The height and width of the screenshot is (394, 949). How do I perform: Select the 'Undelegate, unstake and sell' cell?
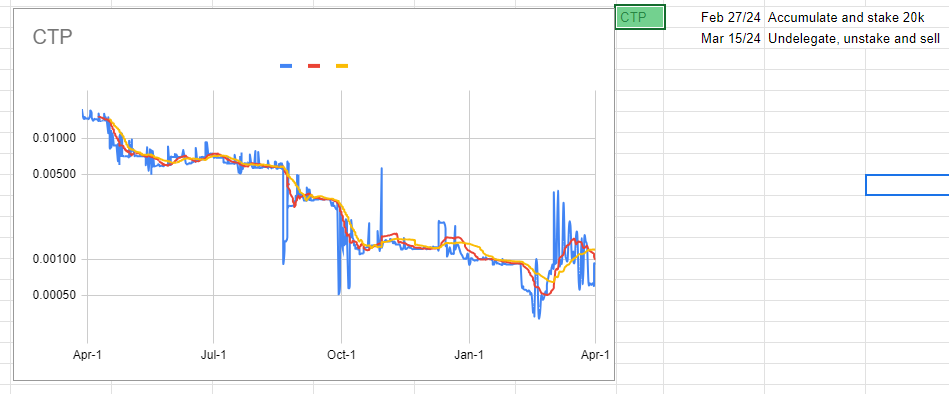point(815,39)
